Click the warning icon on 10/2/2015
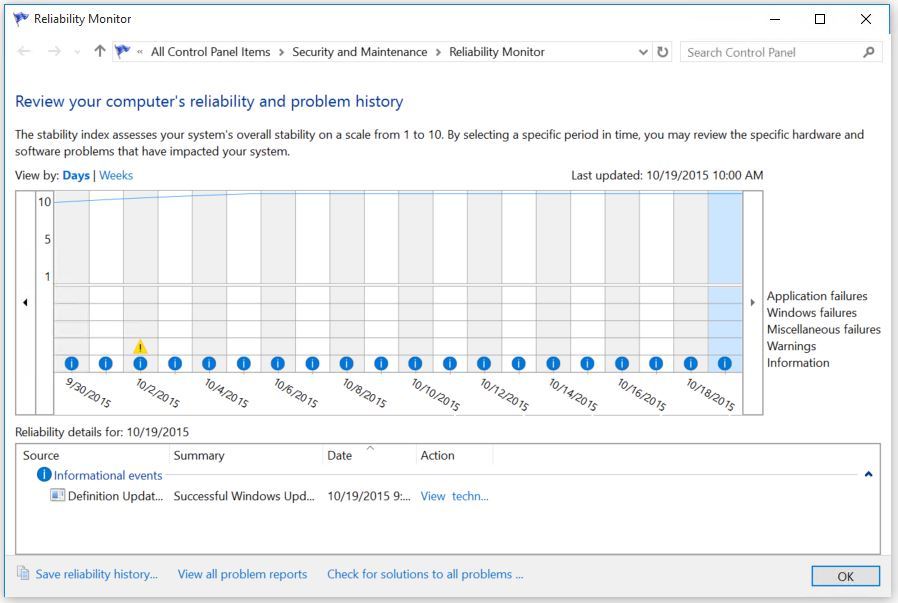Image resolution: width=898 pixels, height=603 pixels. [x=140, y=346]
